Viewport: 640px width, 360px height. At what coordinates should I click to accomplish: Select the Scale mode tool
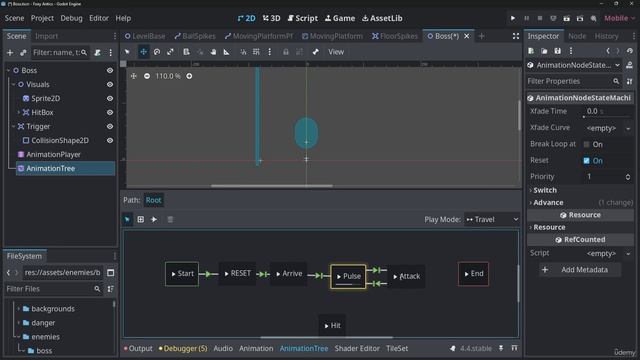click(170, 52)
